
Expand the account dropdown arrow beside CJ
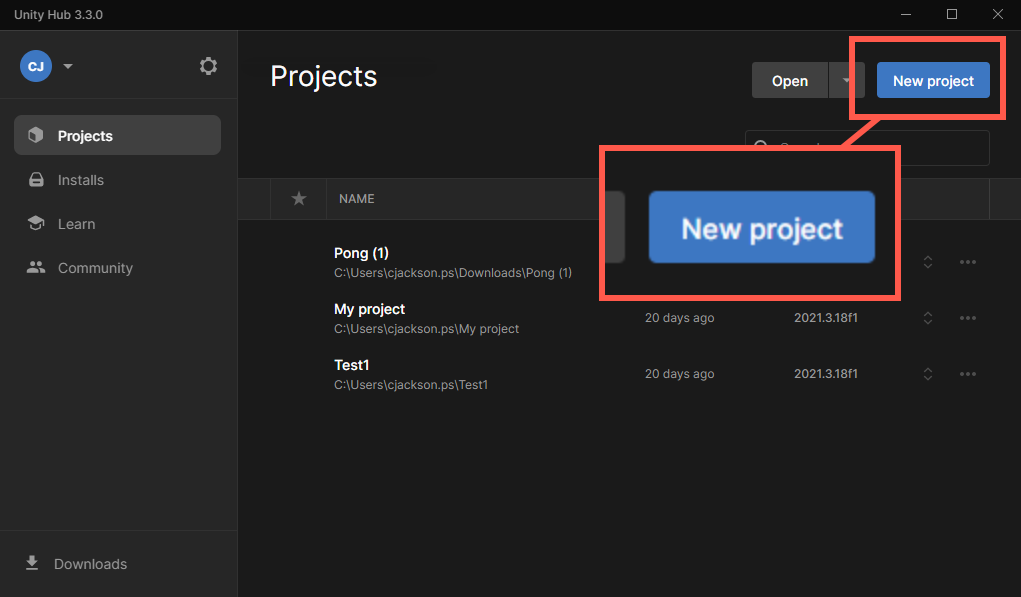tap(68, 66)
